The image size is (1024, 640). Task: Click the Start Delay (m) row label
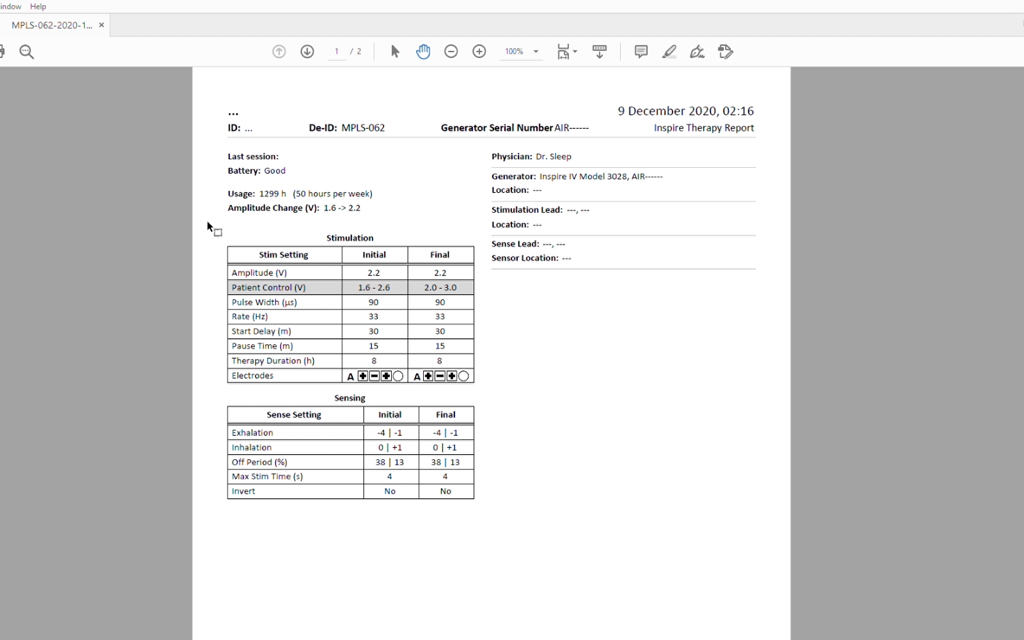[261, 332]
